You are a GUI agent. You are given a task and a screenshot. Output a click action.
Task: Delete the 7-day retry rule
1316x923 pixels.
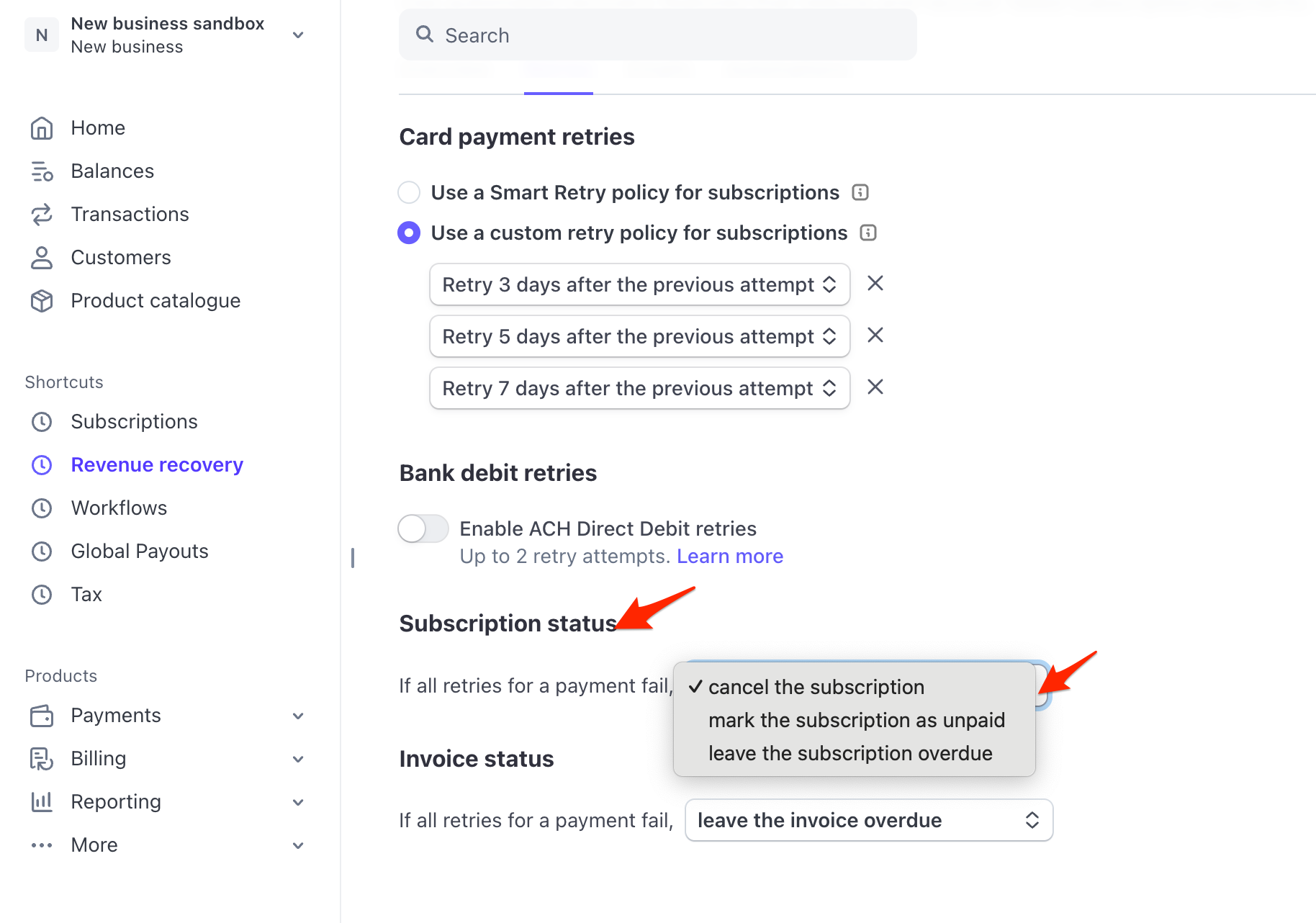tap(875, 387)
